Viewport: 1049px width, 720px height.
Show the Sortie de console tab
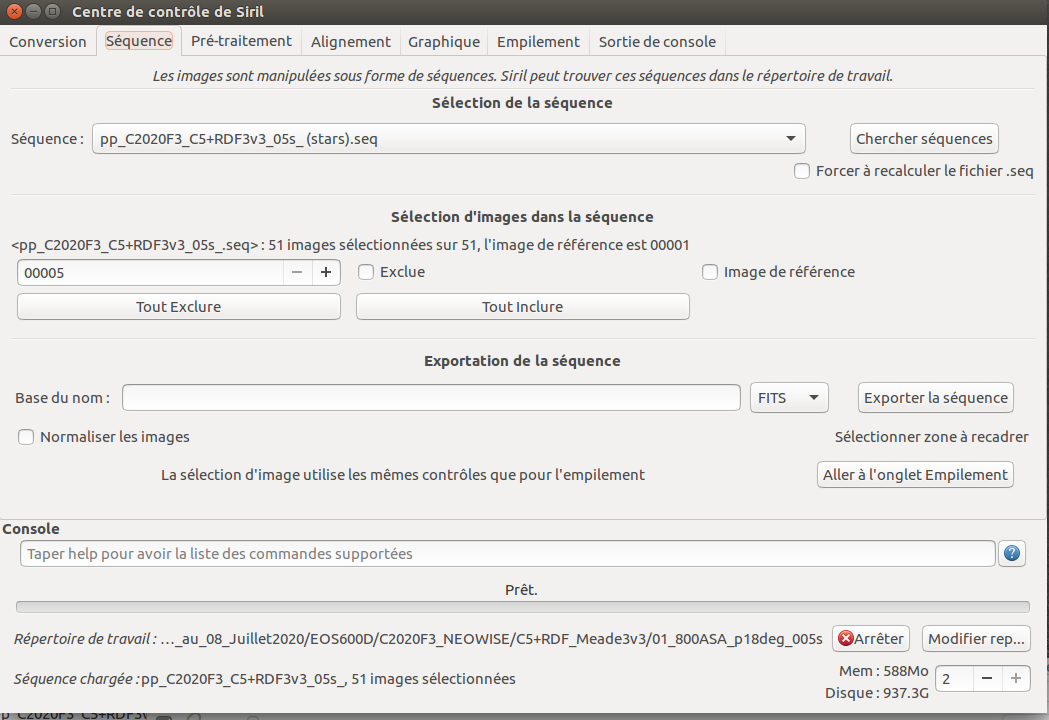(657, 41)
